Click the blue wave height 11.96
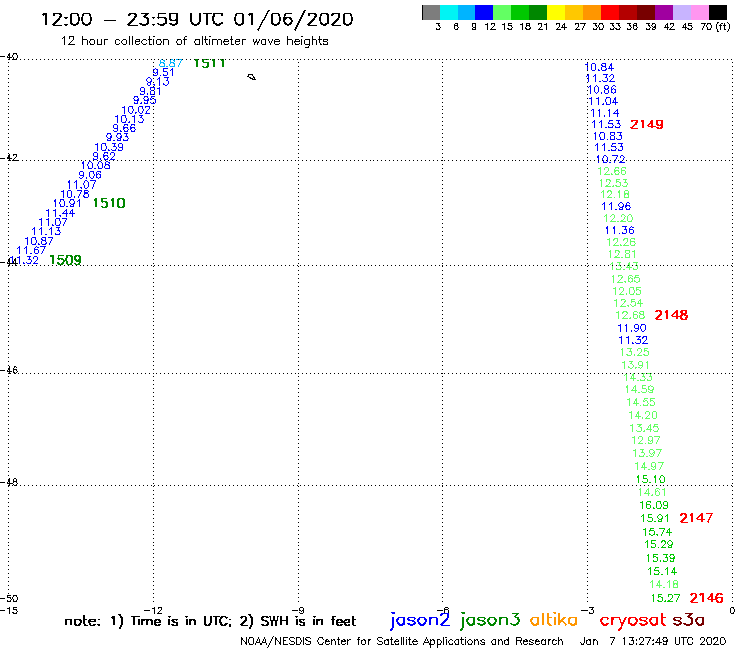This screenshot has width=740, height=650. pos(616,206)
